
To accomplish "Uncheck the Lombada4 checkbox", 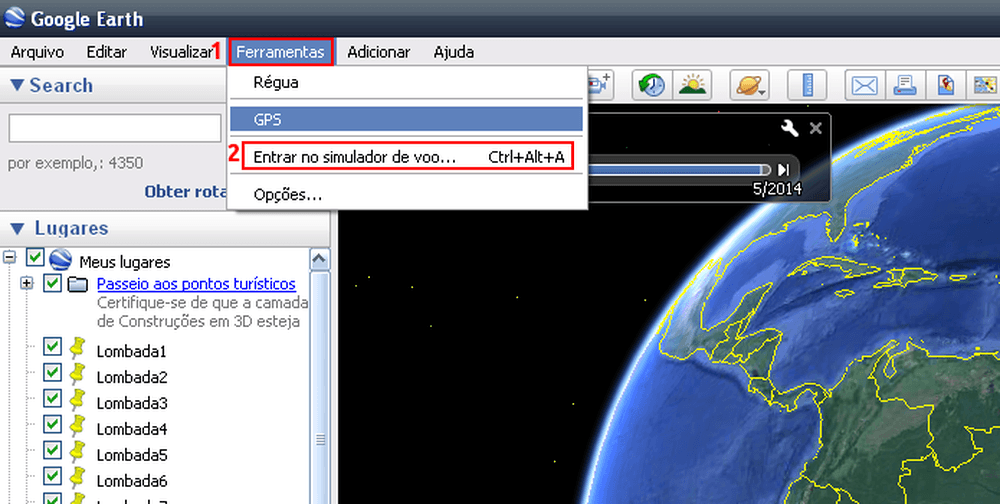I will point(52,424).
